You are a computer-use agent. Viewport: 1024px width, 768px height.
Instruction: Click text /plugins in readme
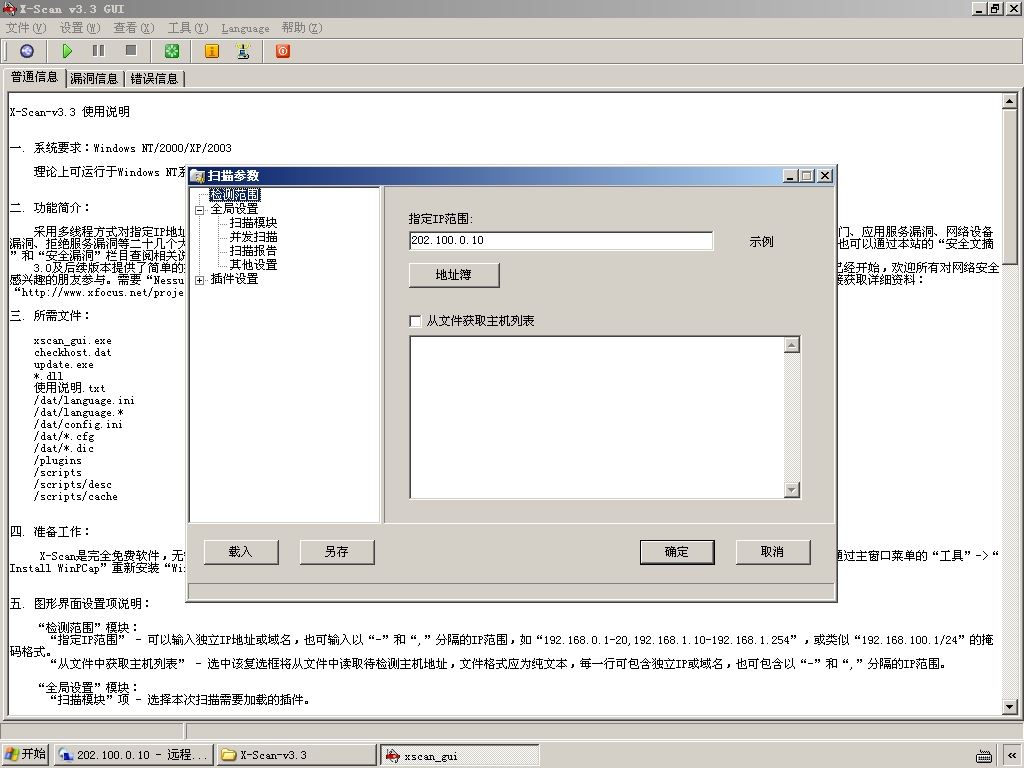point(57,460)
